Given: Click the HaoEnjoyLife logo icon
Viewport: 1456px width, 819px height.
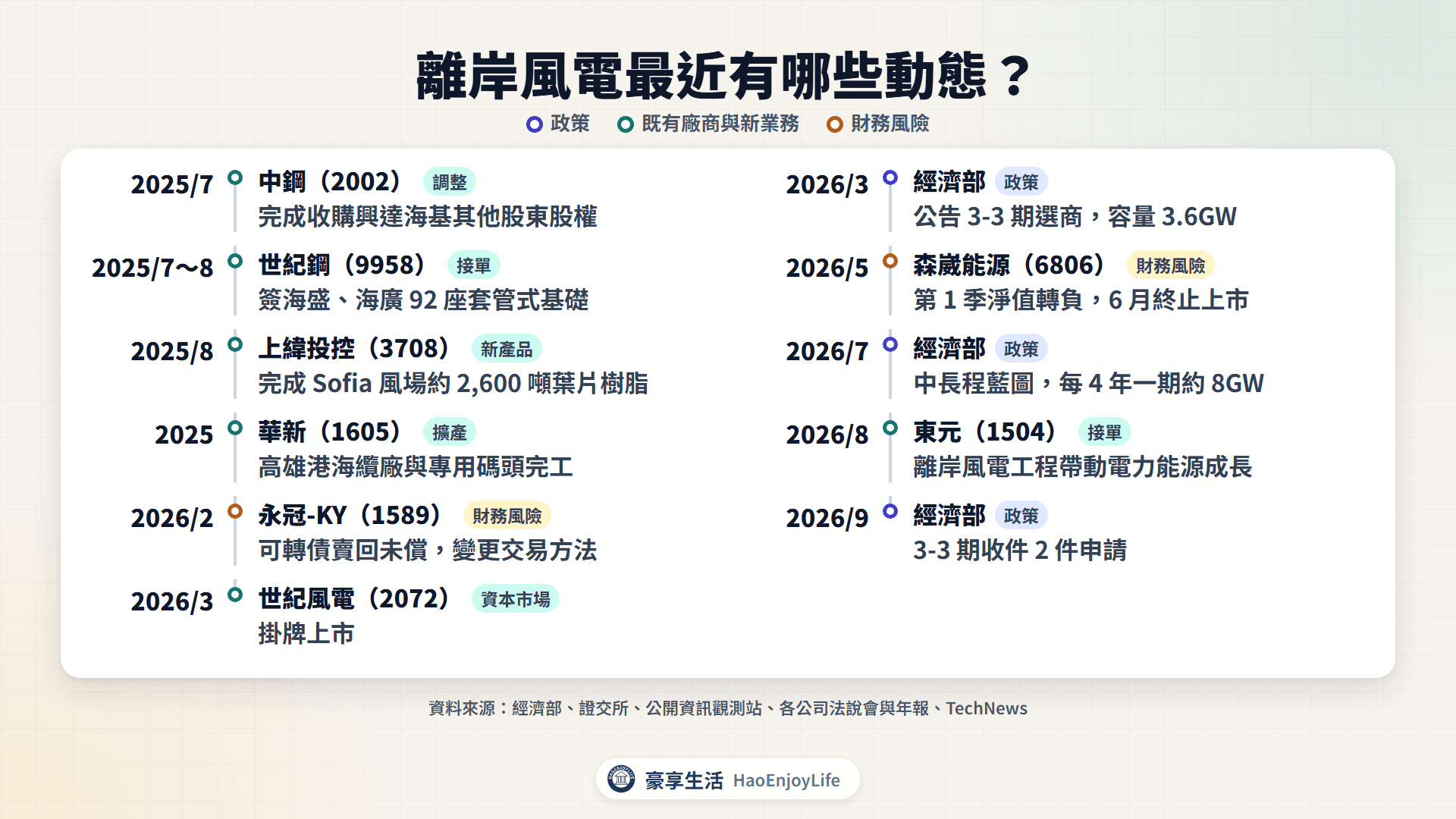Looking at the screenshot, I should point(621,779).
